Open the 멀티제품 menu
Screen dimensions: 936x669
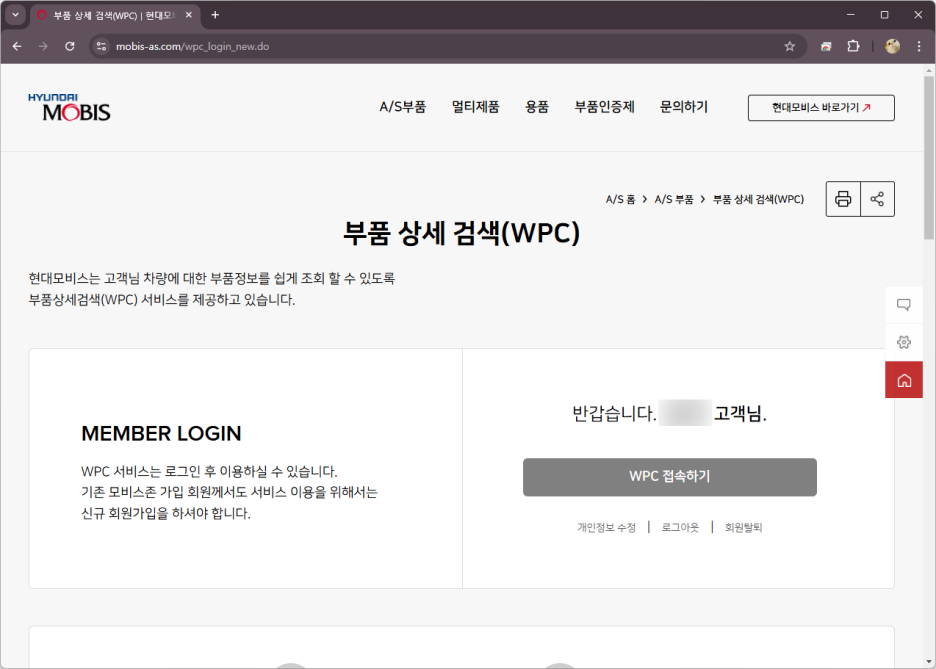475,107
